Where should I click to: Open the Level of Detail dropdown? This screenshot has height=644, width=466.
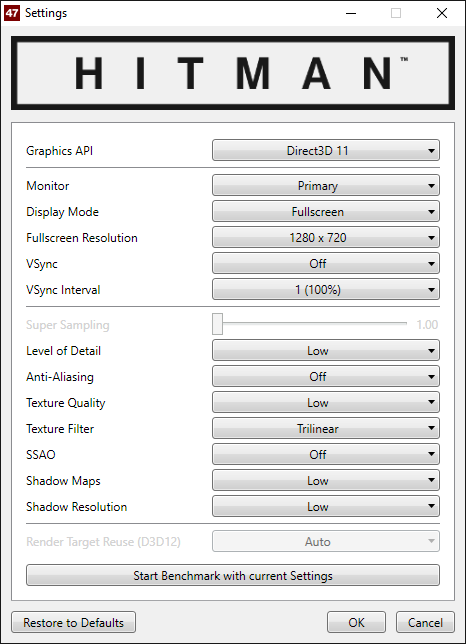click(326, 350)
